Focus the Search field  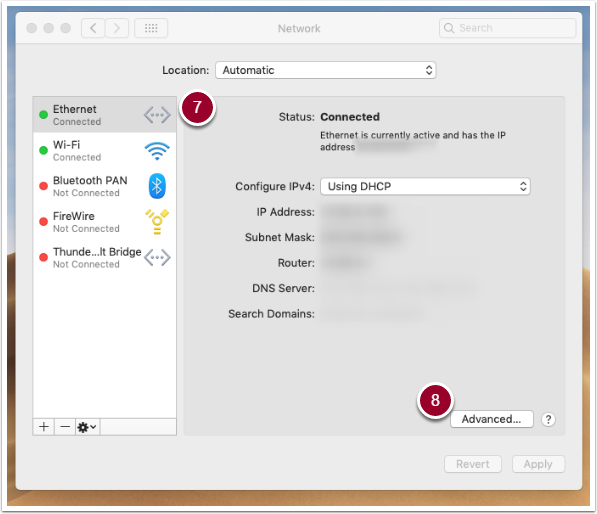(508, 28)
